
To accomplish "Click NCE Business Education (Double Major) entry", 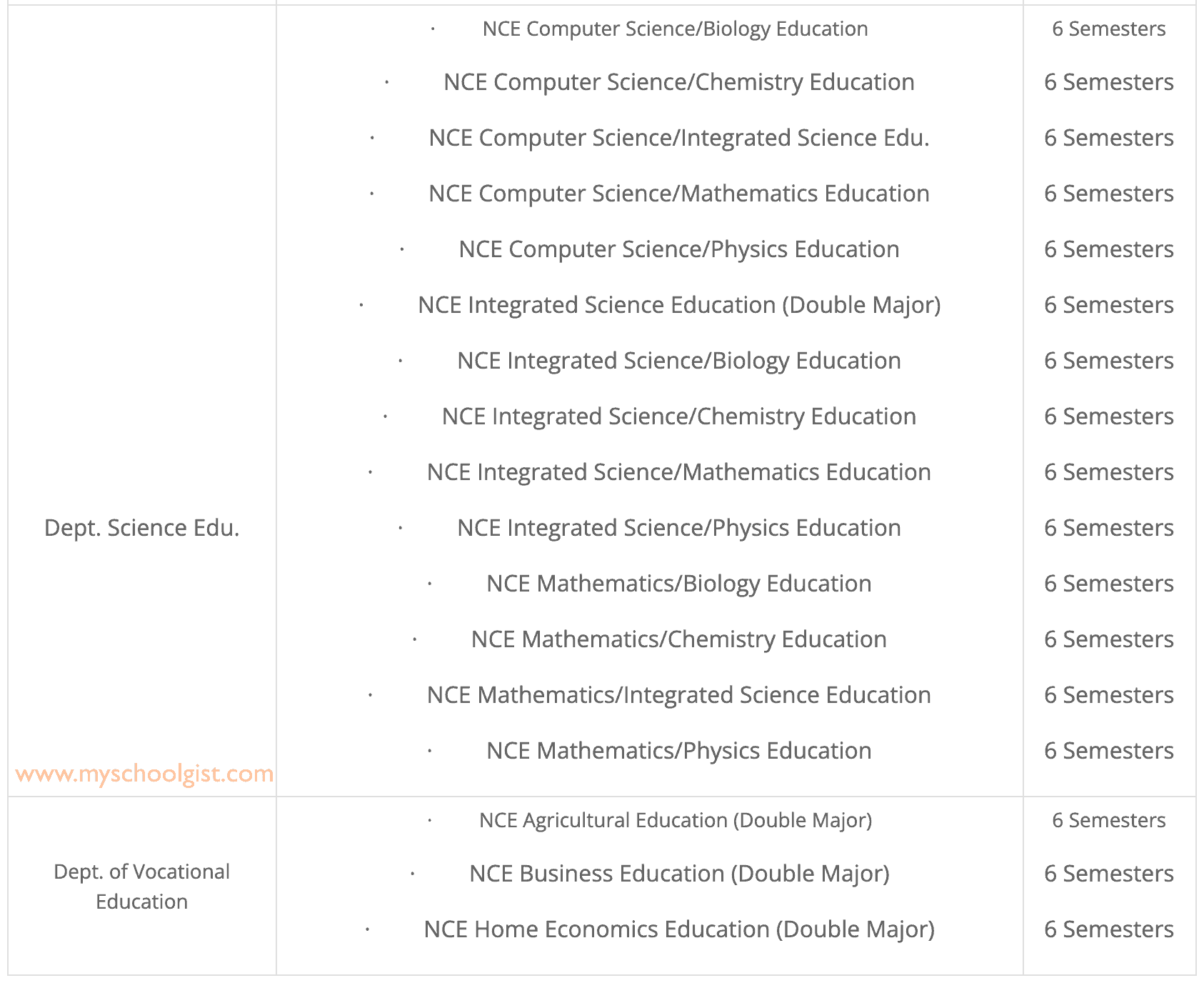I will (x=678, y=874).
